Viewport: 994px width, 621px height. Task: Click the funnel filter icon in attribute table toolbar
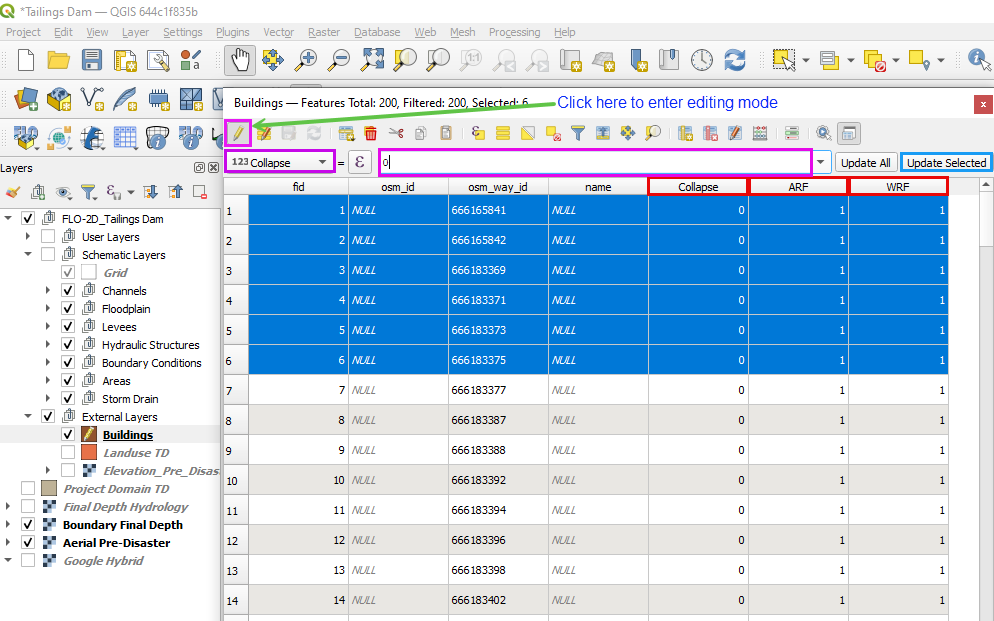tap(577, 132)
